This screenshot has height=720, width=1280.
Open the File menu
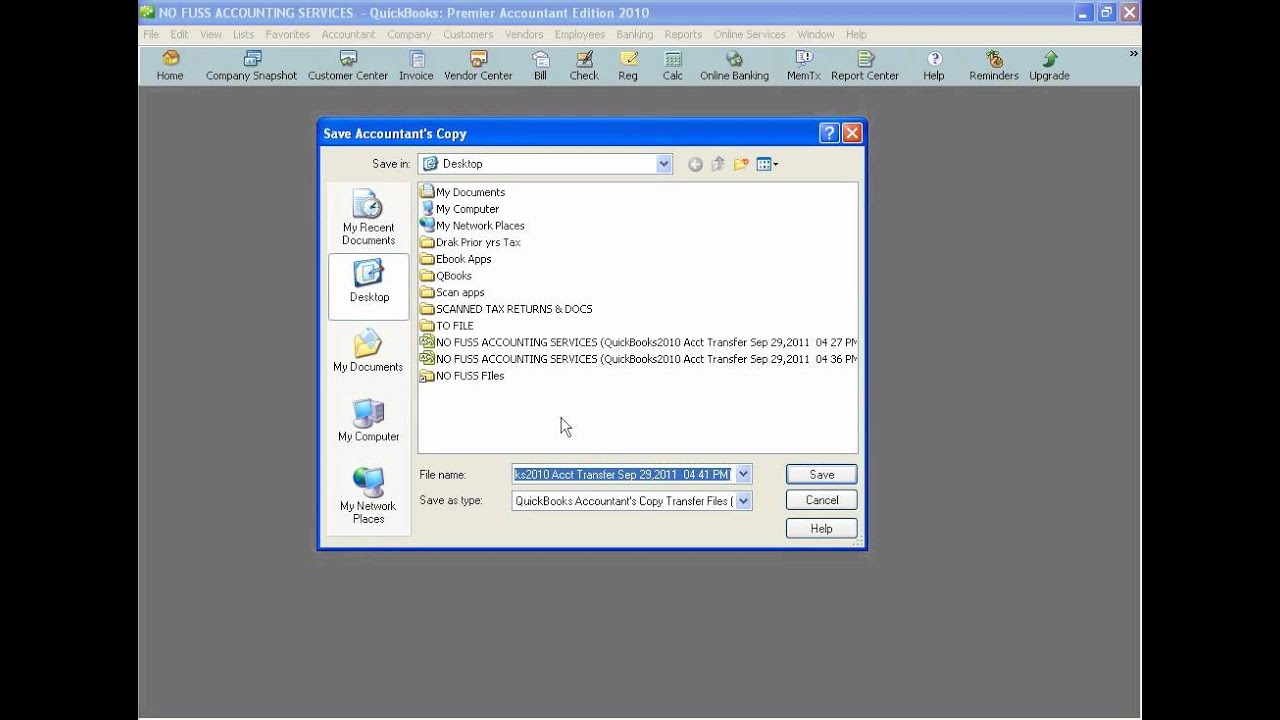coord(151,34)
